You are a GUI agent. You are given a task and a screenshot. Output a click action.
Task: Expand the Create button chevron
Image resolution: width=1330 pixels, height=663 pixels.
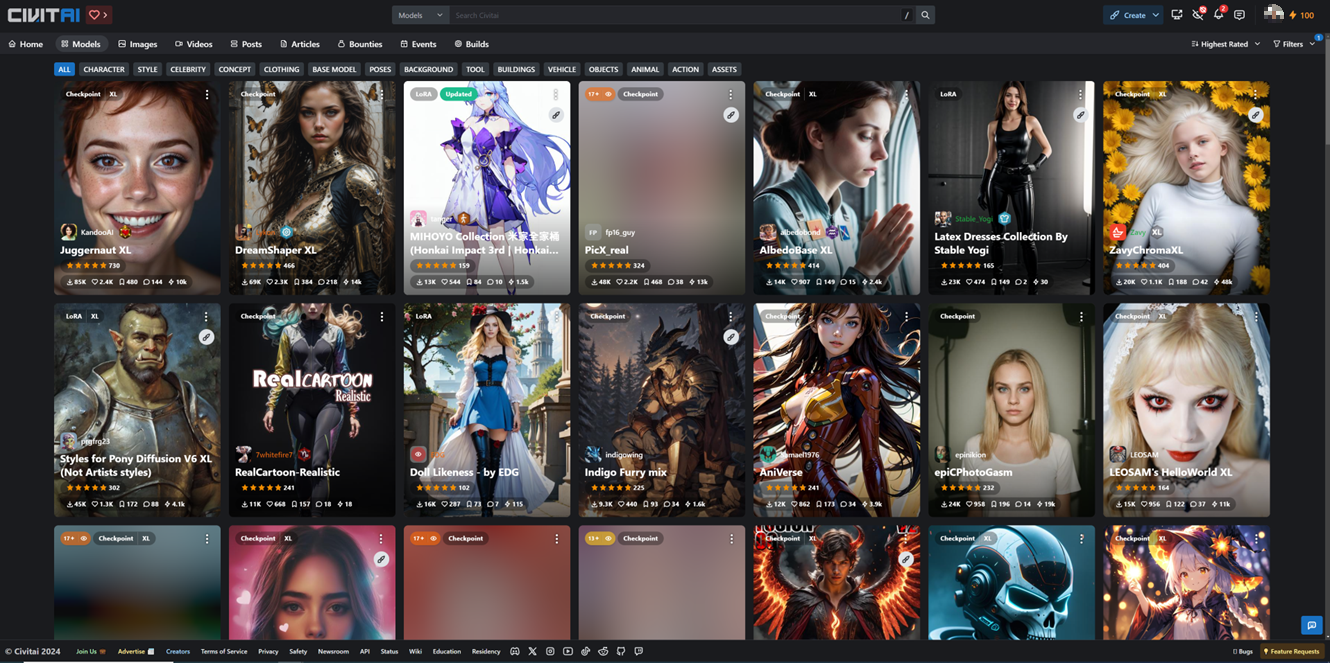click(x=1155, y=15)
